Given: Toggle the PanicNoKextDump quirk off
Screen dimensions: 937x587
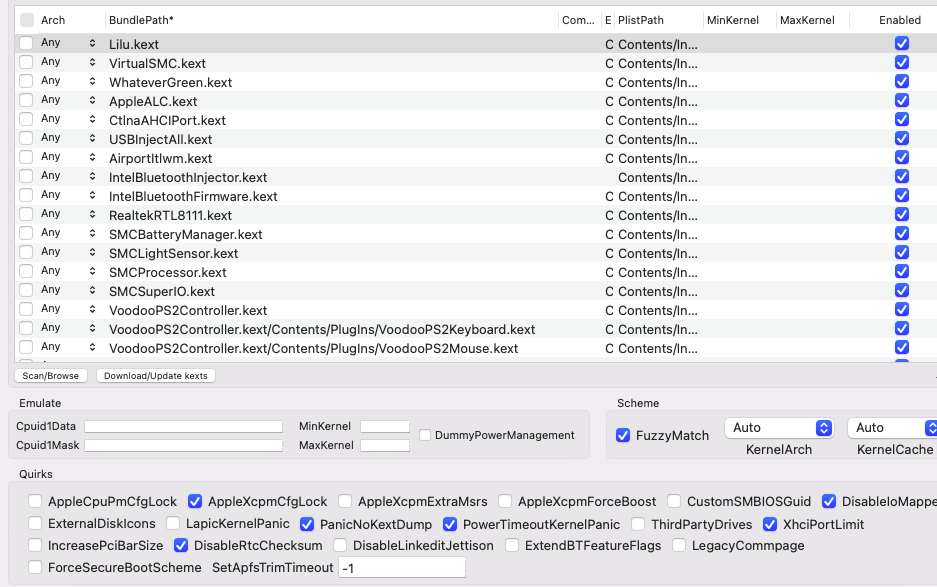Looking at the screenshot, I should tap(307, 524).
